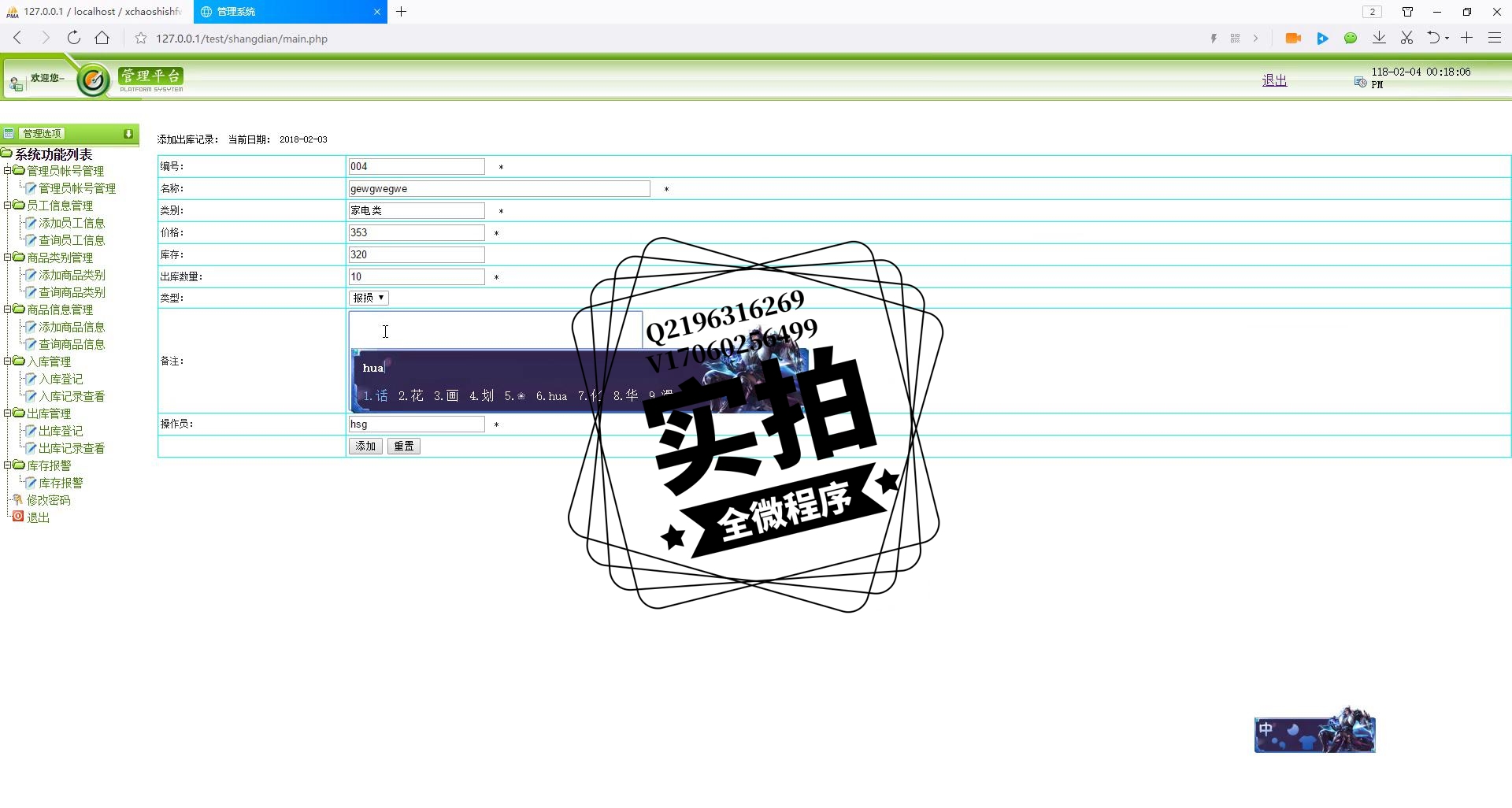This screenshot has width=1512, height=808.
Task: Collapse the 商品类别管理 tree node
Action: point(8,257)
